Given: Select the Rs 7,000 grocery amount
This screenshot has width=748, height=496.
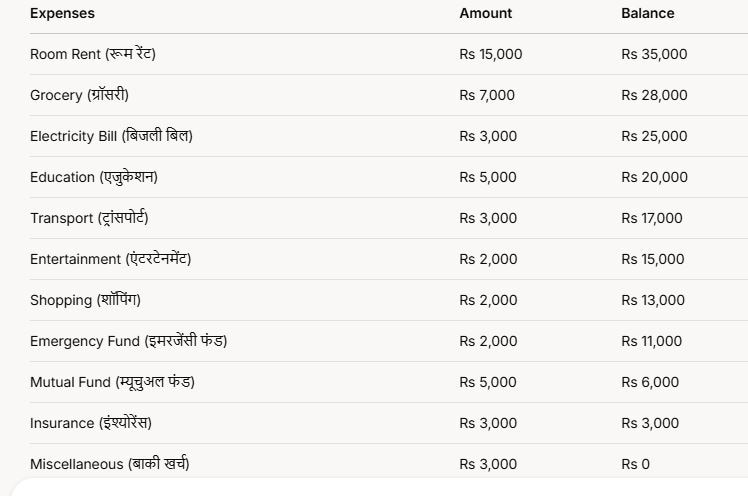Looking at the screenshot, I should [487, 95].
